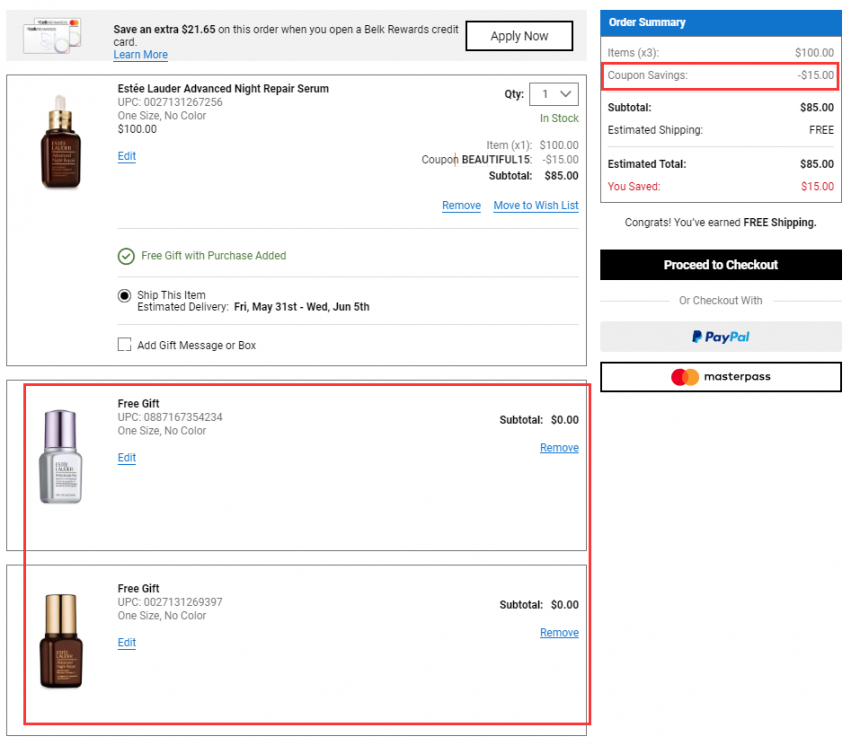Viewport: 860px width, 754px height.
Task: Select the Ship This Item radio button
Action: pyautogui.click(x=125, y=296)
